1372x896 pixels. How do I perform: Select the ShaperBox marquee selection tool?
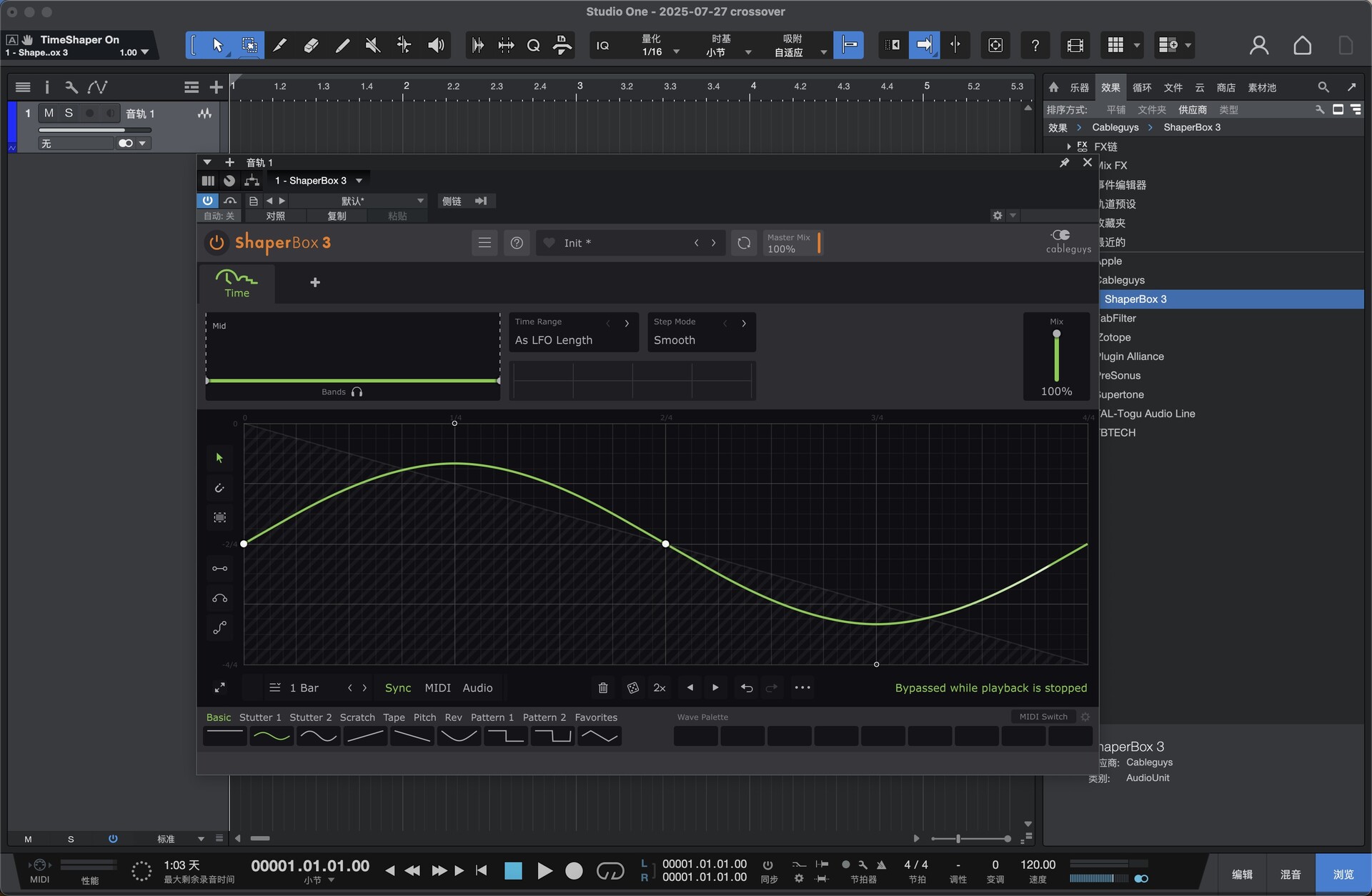(219, 517)
